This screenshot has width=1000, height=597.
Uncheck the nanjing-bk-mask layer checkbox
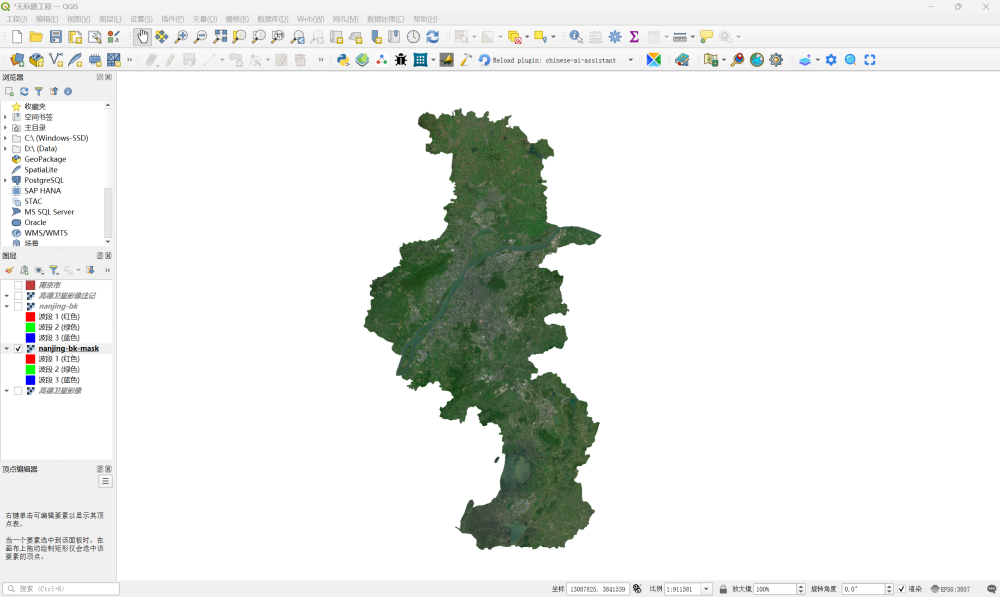click(18, 349)
